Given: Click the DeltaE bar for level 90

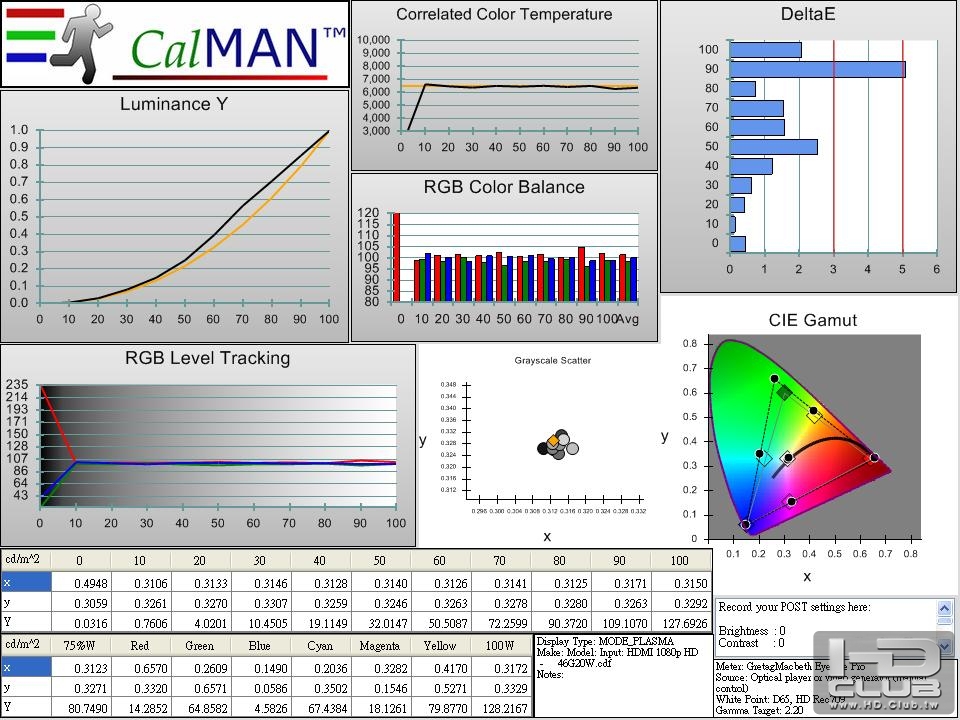Looking at the screenshot, I should tap(817, 69).
